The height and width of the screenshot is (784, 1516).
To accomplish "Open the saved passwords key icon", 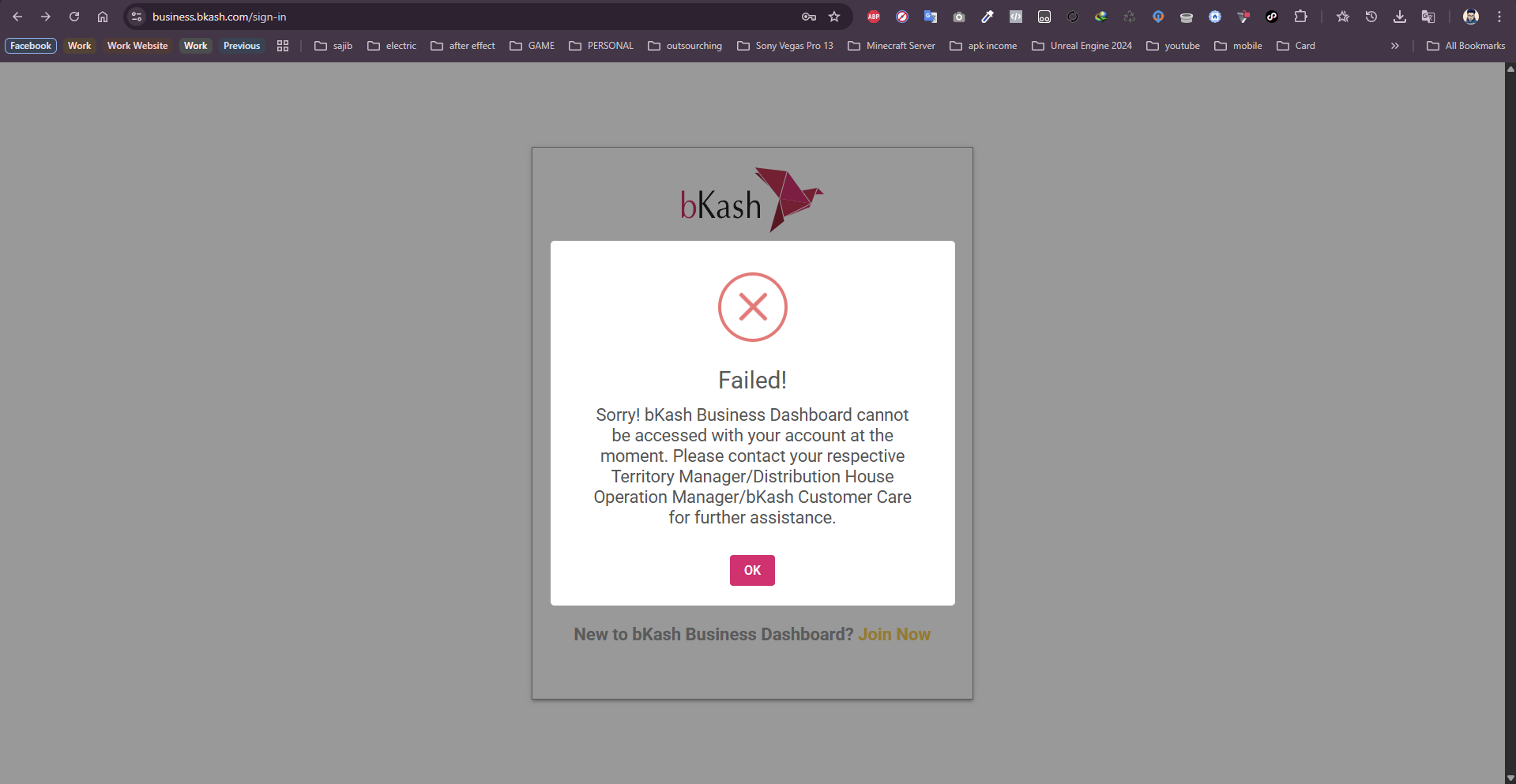I will click(x=808, y=17).
